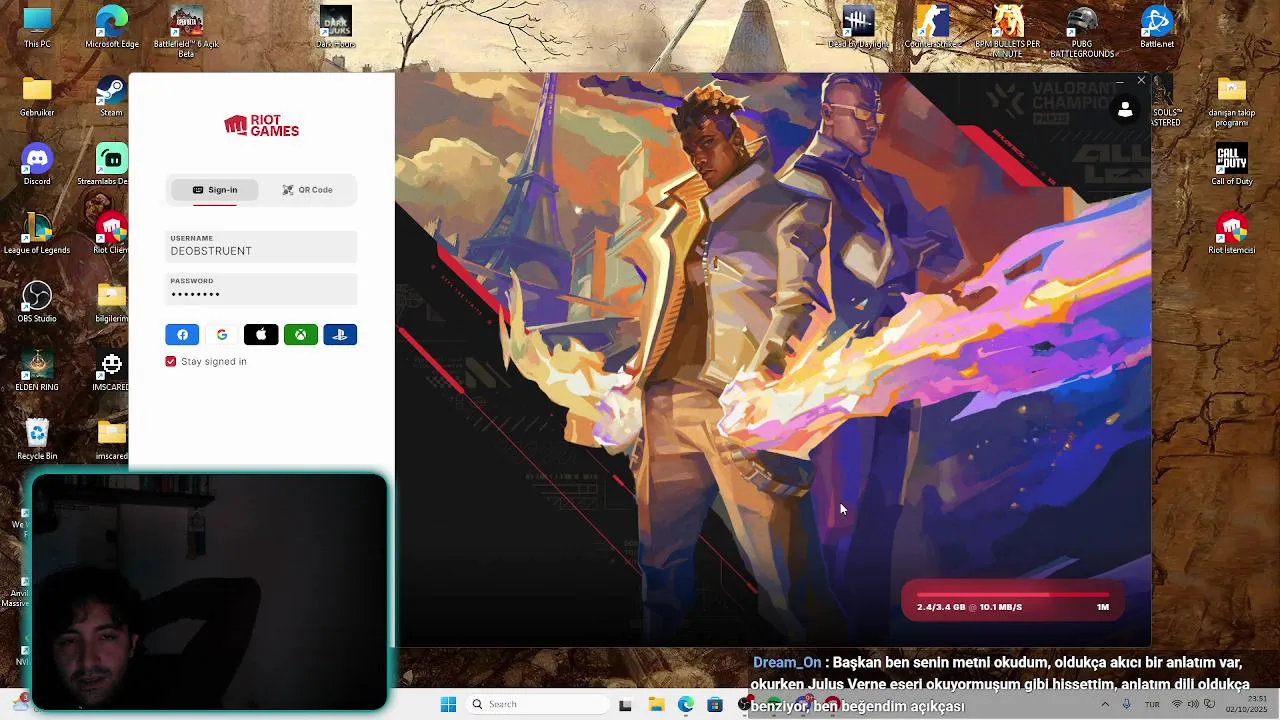Open Microsoft Edge from the taskbar
The width and height of the screenshot is (1280, 720).
[686, 704]
